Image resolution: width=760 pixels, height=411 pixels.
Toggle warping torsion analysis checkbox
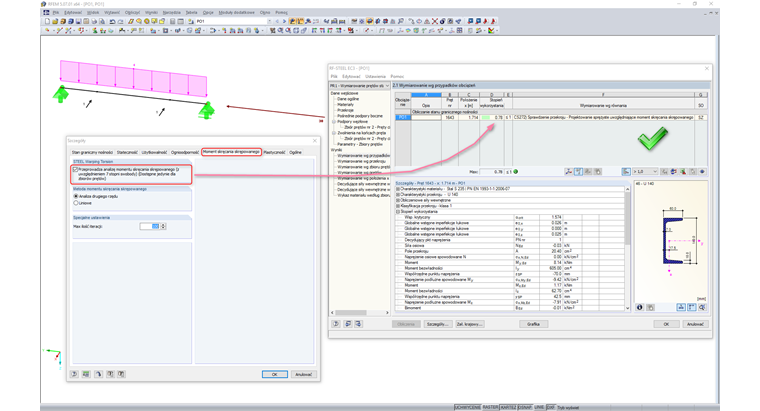tap(75, 170)
